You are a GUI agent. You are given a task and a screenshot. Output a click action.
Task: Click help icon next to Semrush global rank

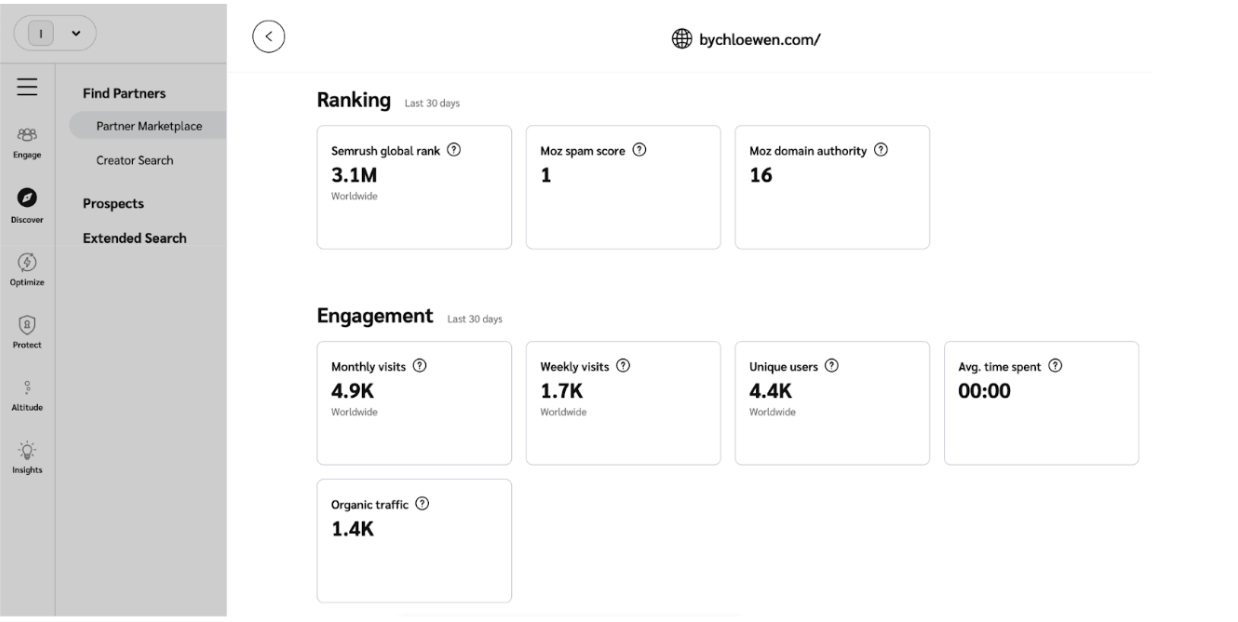(x=454, y=150)
